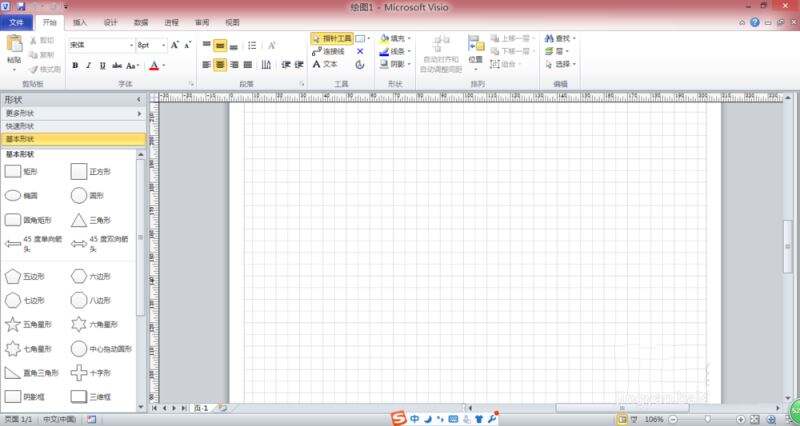
Task: Choose the ellipse (椭圆) shape
Action: [x=13, y=196]
